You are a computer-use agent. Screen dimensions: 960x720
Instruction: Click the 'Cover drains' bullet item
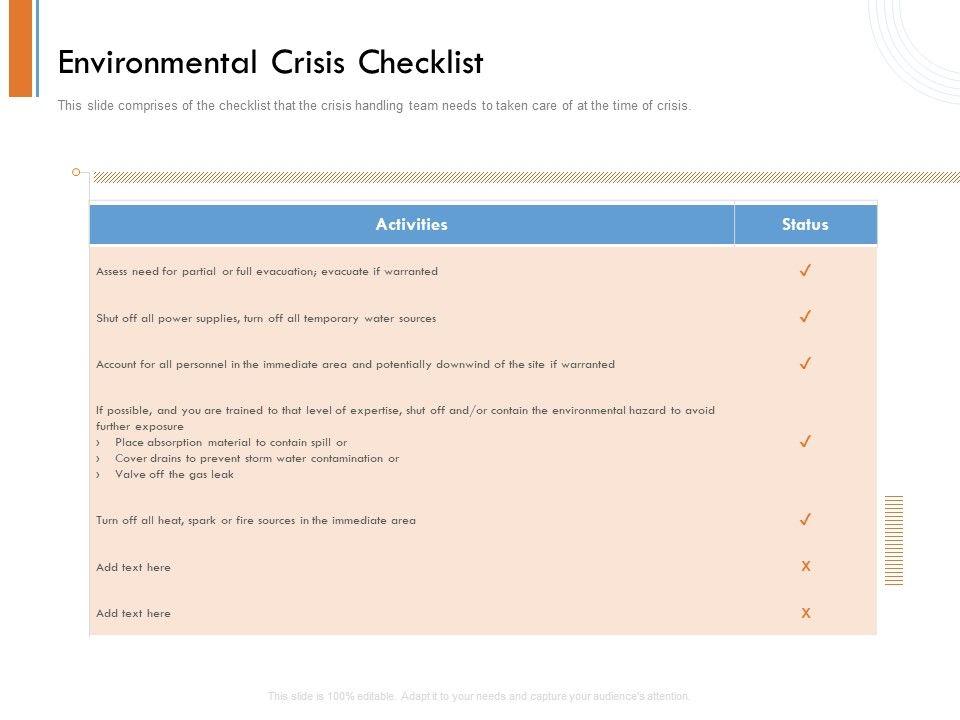tap(257, 458)
